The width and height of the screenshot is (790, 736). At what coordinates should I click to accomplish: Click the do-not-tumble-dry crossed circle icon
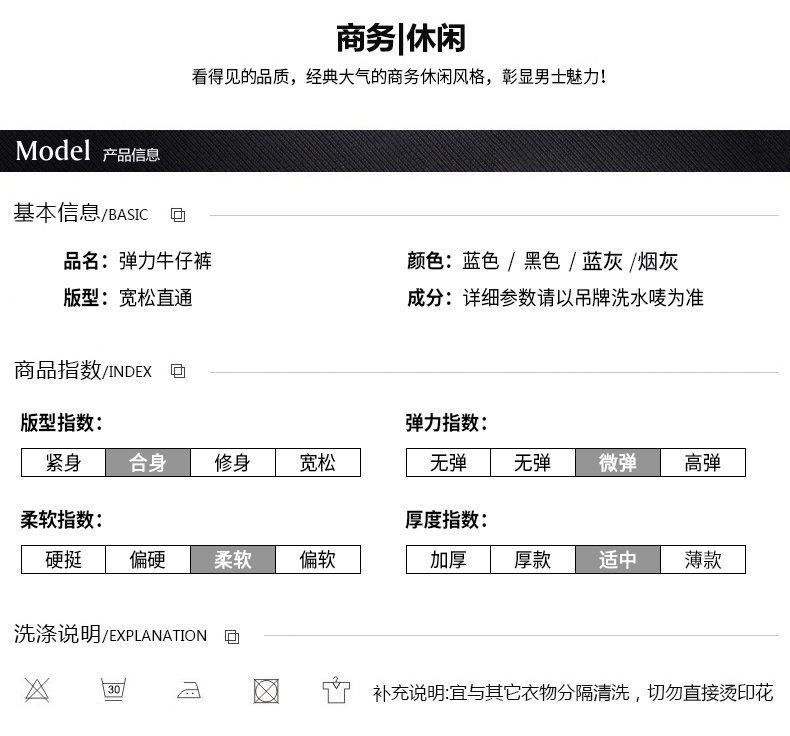265,690
